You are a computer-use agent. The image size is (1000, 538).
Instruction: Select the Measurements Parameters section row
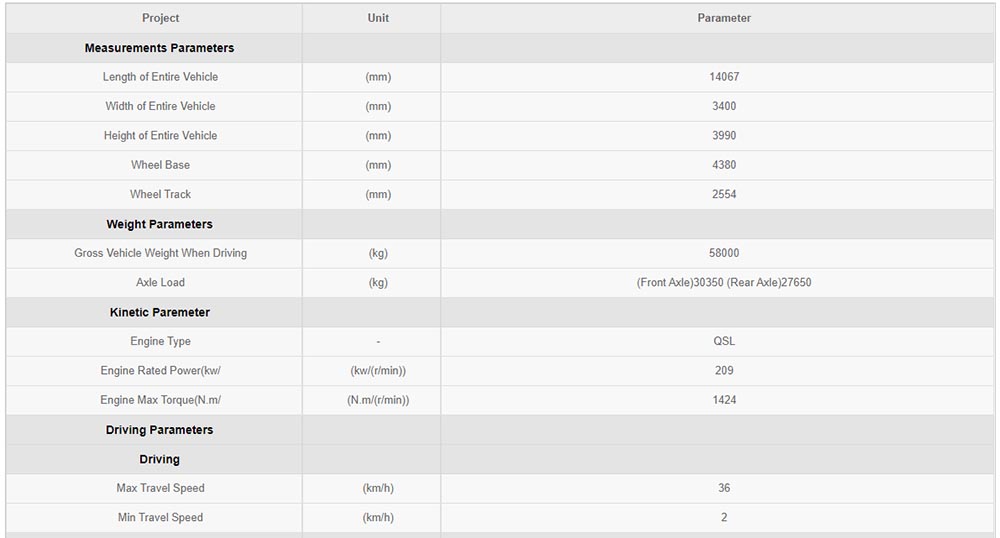[x=500, y=48]
